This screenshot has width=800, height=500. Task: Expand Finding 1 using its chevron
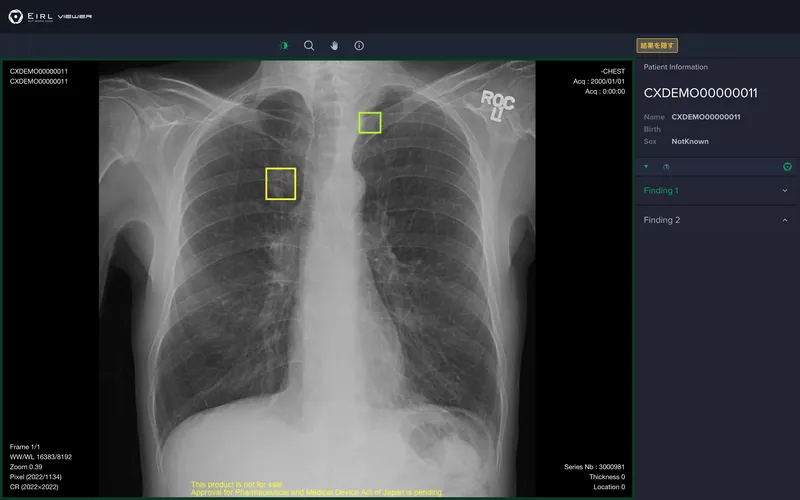(784, 190)
